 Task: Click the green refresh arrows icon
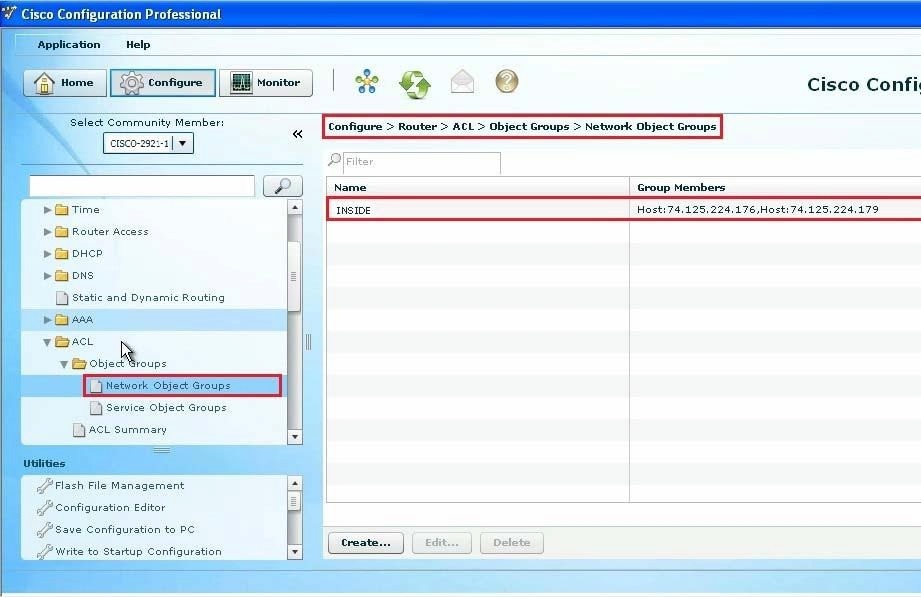(415, 84)
